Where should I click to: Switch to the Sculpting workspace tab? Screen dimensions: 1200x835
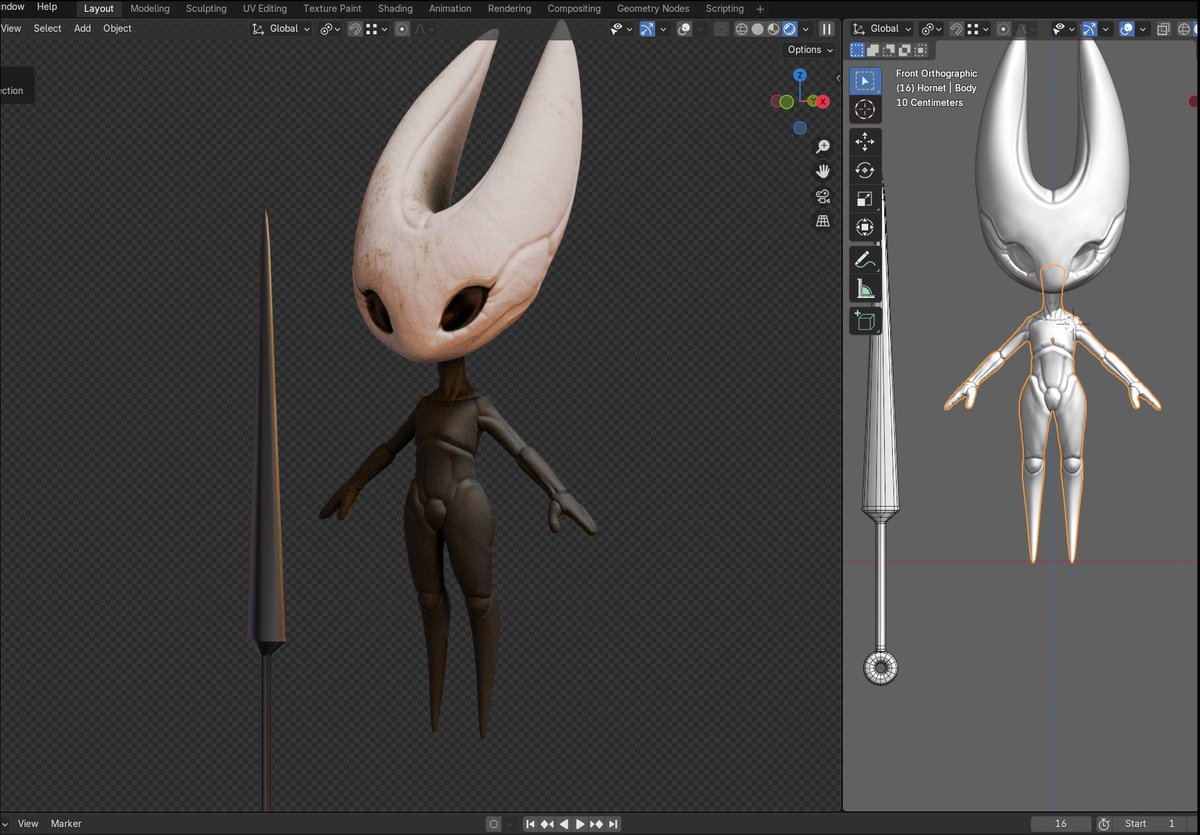pos(206,9)
